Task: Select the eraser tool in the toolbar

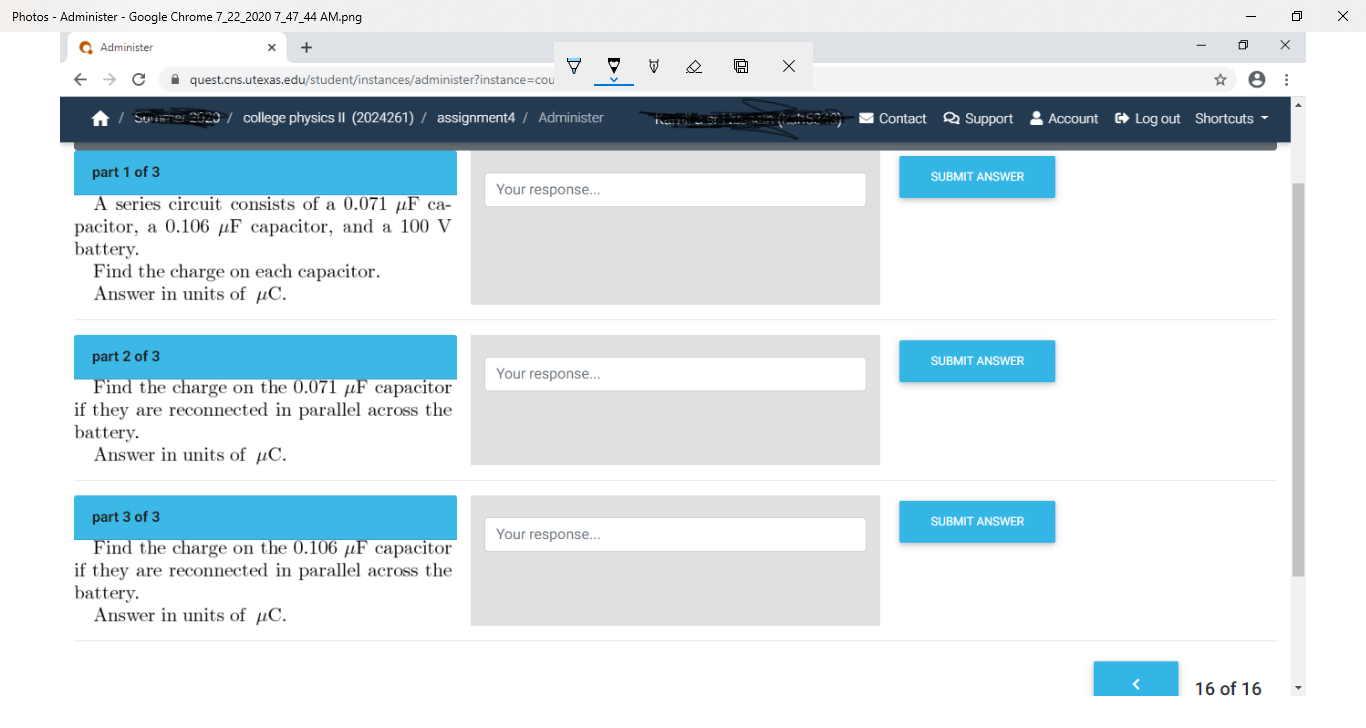Action: 693,66
